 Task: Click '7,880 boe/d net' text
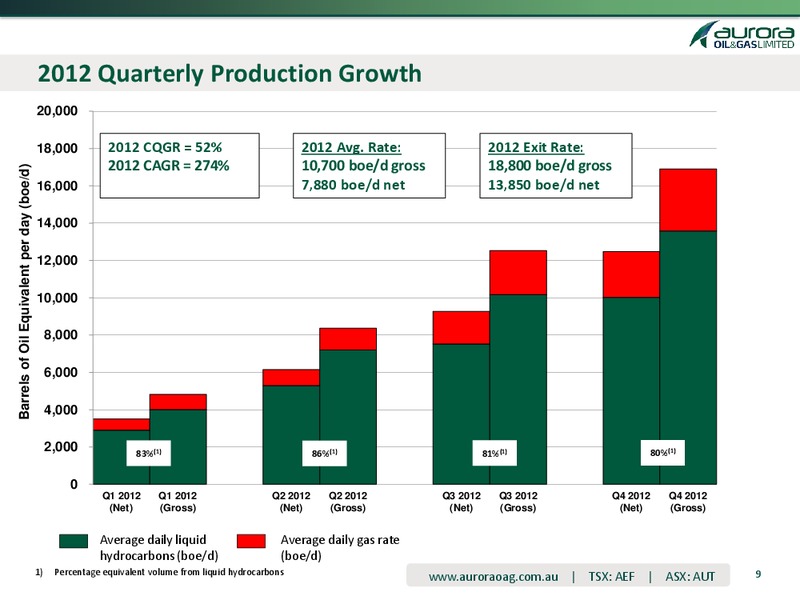tap(353, 185)
